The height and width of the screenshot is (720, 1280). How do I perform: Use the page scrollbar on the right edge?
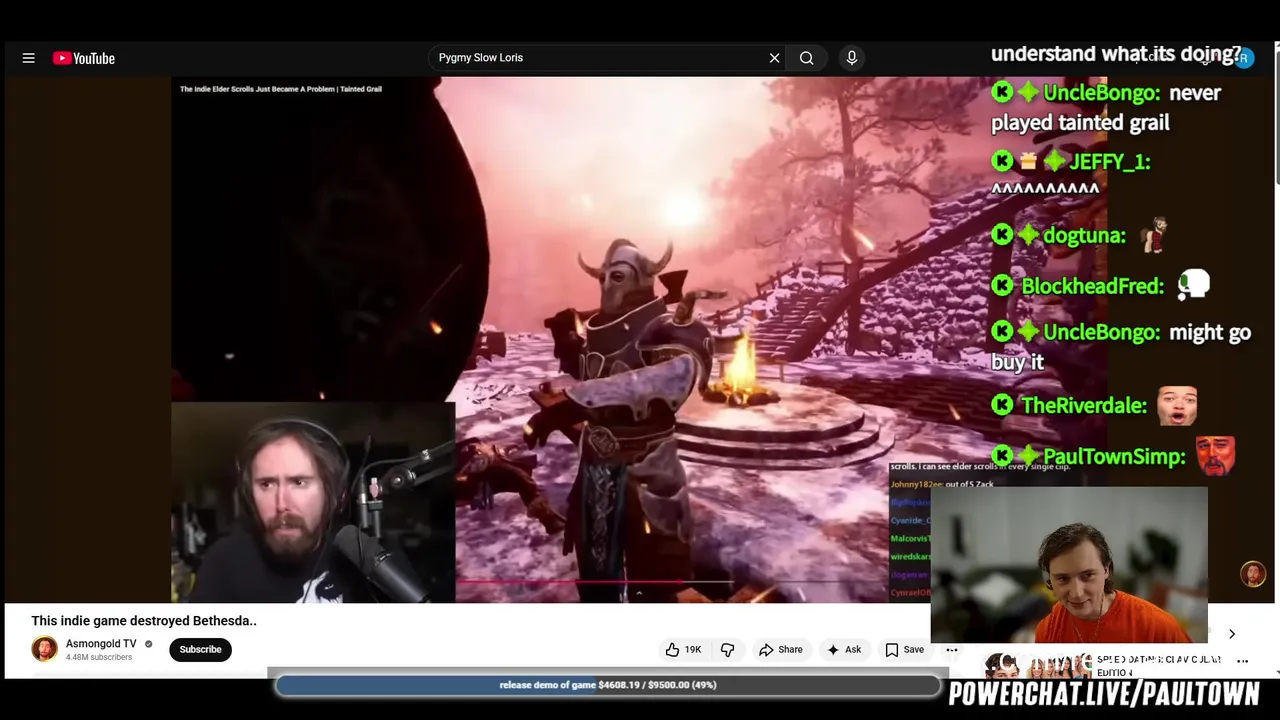point(1277,120)
